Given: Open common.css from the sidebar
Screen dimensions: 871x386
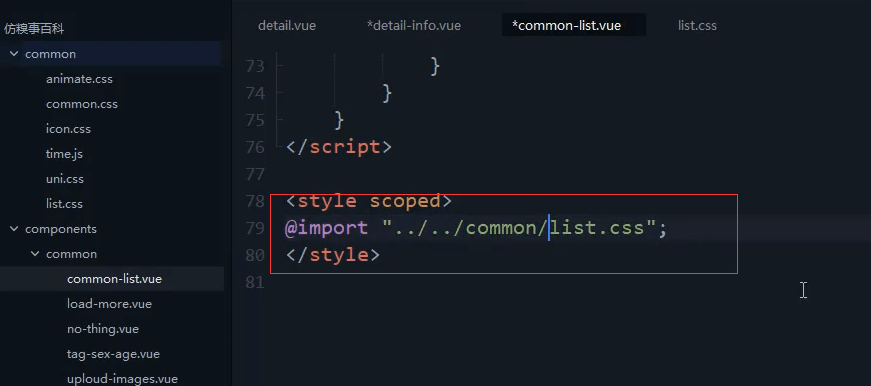Looking at the screenshot, I should (82, 104).
